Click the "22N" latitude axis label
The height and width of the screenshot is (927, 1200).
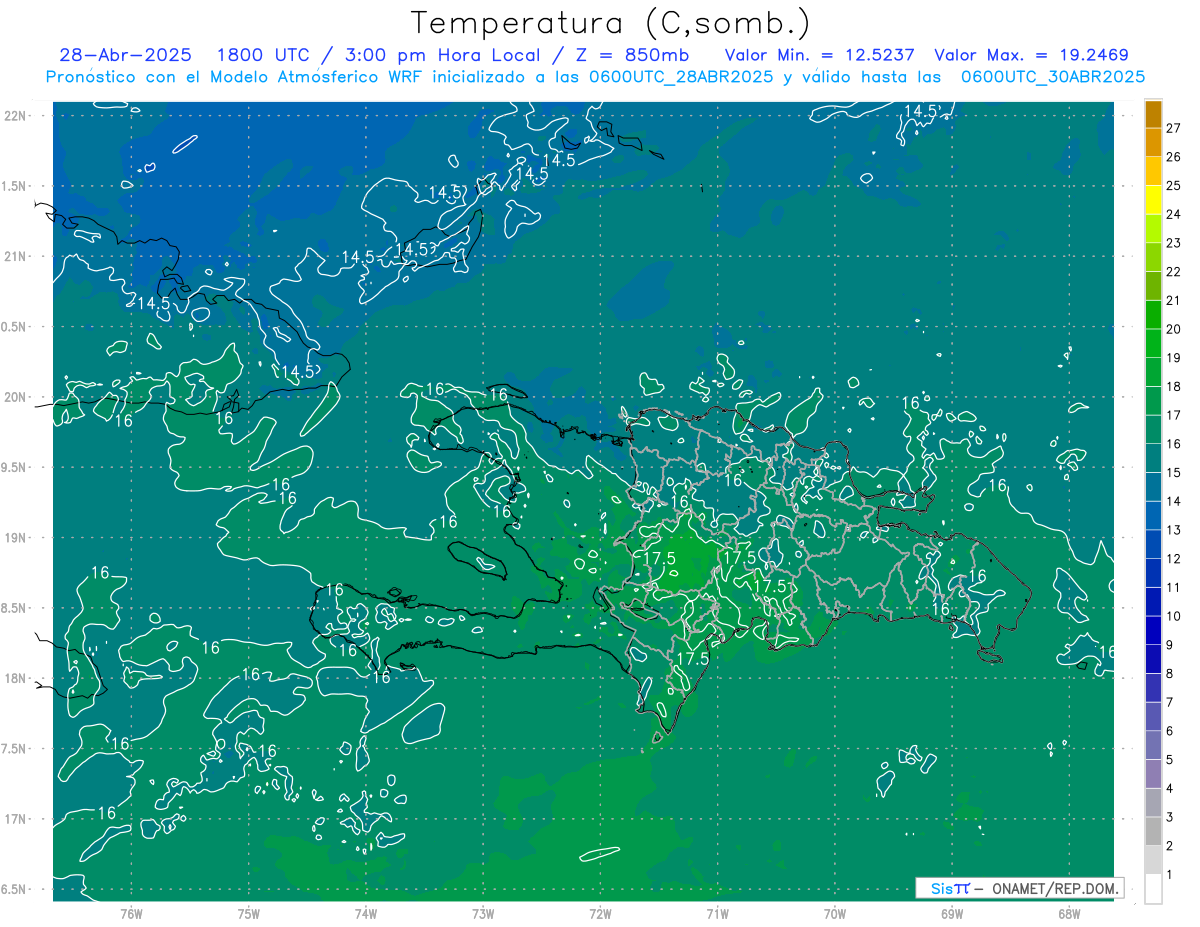pyautogui.click(x=17, y=116)
